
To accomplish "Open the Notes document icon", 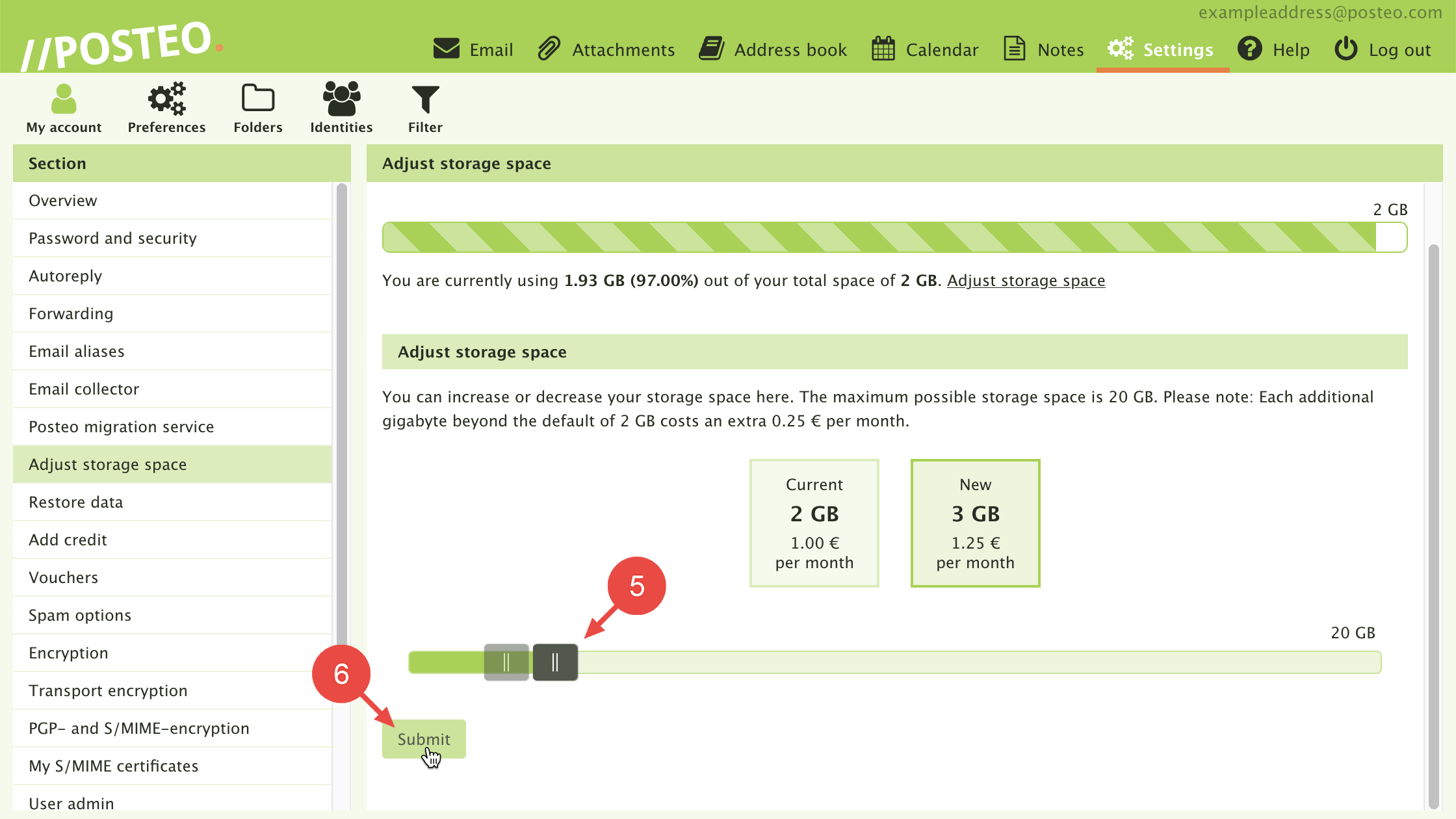I will click(1014, 49).
